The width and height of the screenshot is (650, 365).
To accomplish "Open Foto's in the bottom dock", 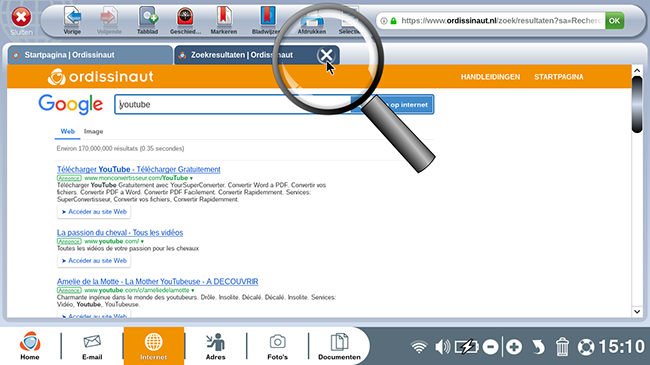I will click(277, 346).
